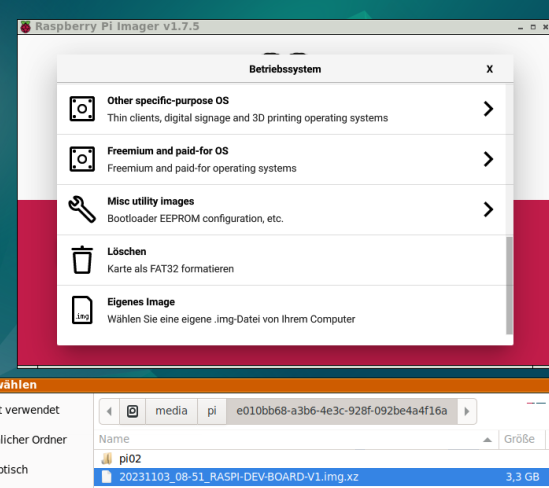Viewport: 549px width, 488px height.
Task: Click the path bar back arrow
Action: tap(109, 411)
